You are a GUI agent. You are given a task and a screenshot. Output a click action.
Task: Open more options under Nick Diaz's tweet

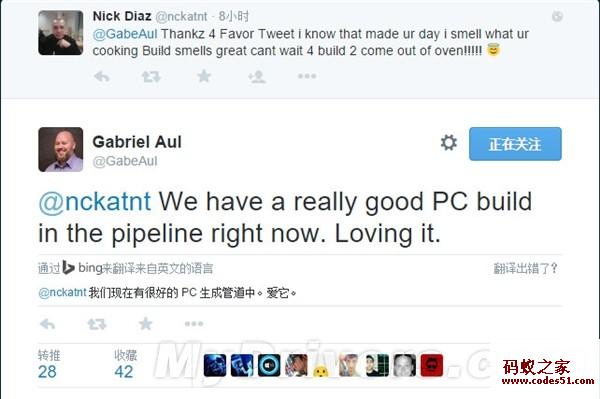(x=307, y=76)
